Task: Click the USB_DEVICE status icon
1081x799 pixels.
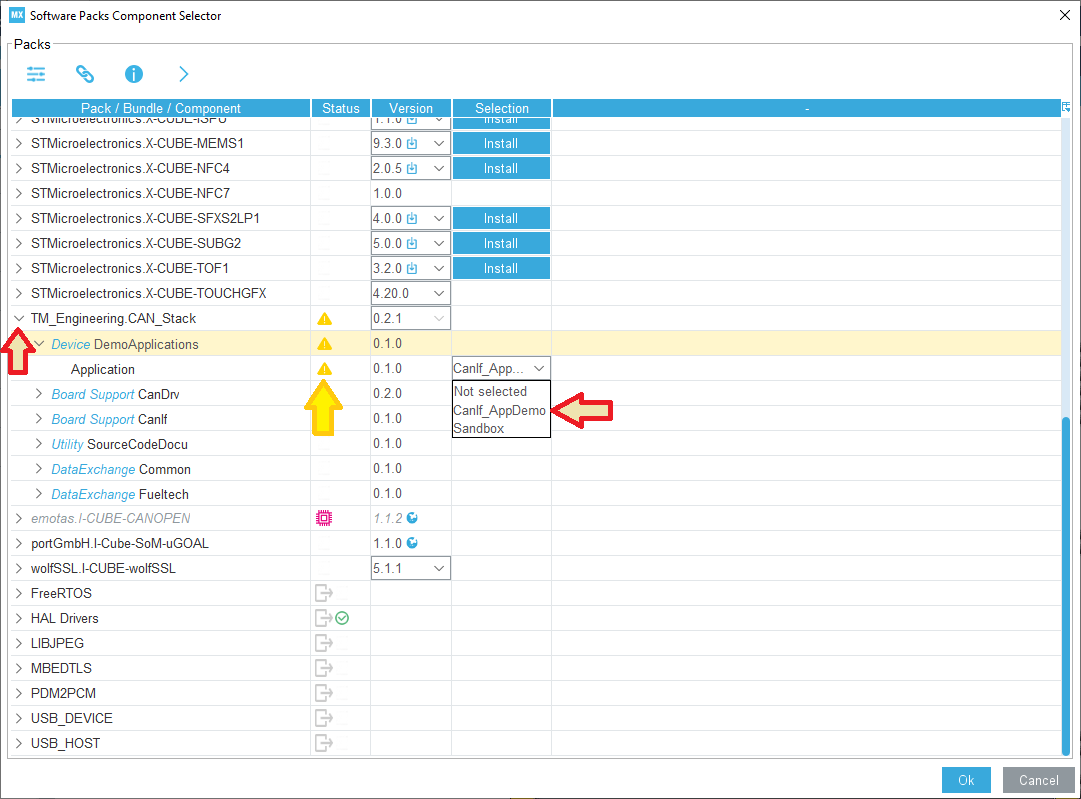Action: click(324, 718)
